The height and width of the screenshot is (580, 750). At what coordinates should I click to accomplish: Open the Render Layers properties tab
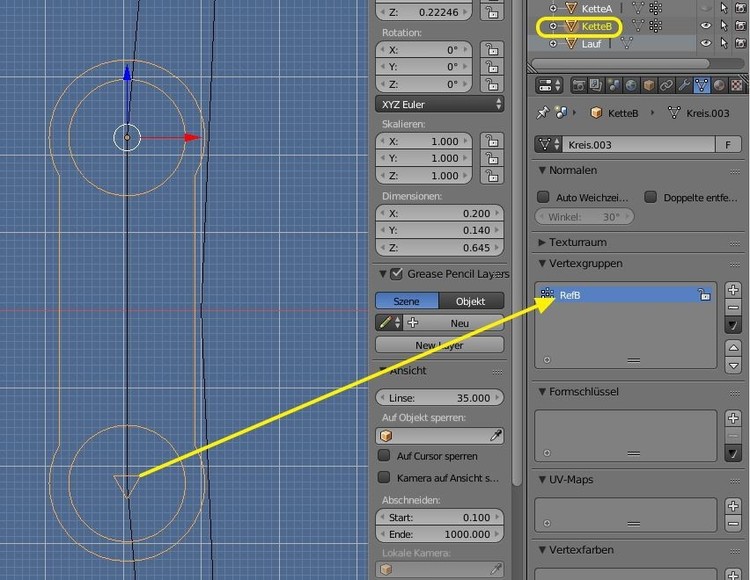pyautogui.click(x=596, y=86)
